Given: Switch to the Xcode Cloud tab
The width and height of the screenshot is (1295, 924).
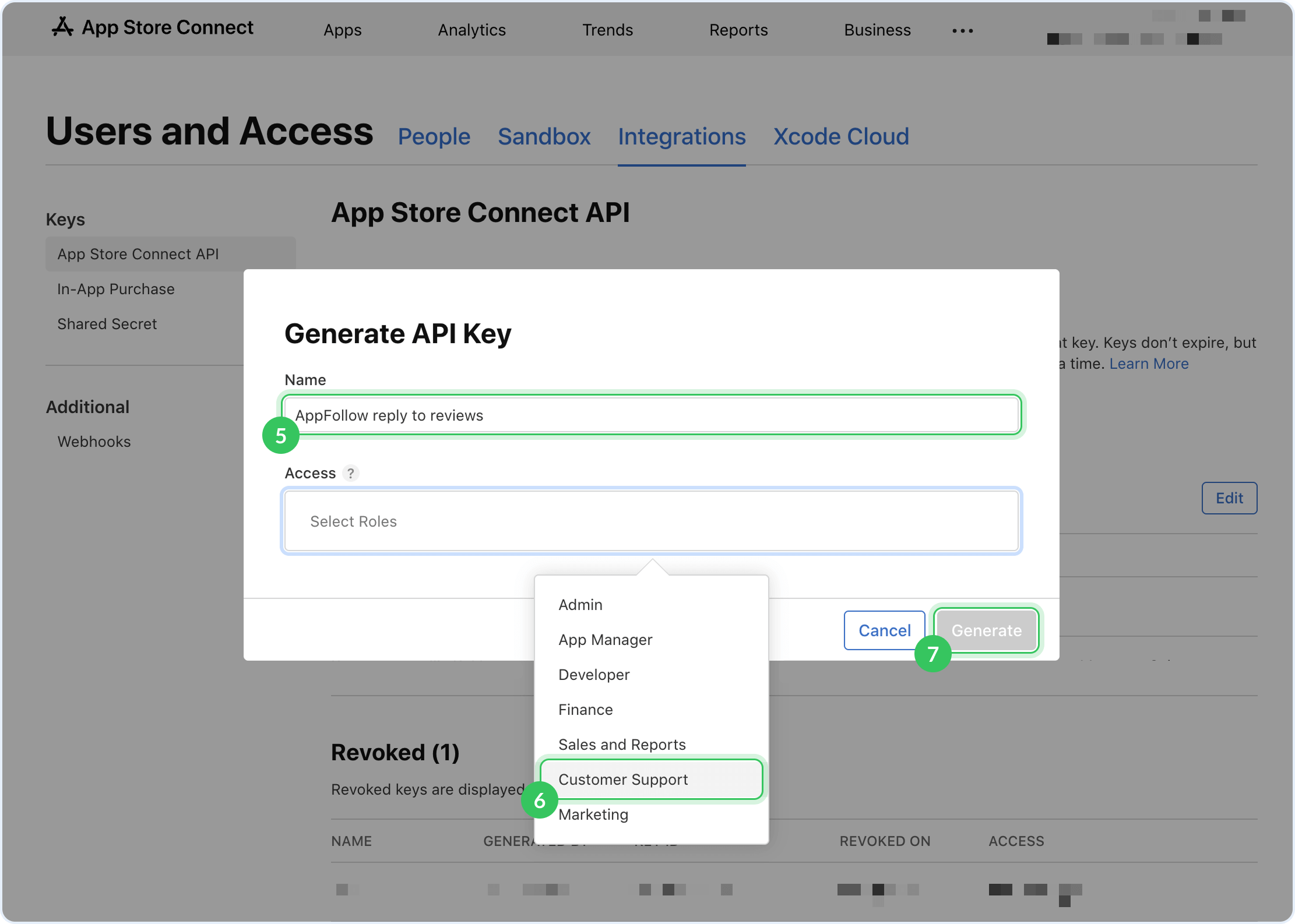Looking at the screenshot, I should (841, 136).
